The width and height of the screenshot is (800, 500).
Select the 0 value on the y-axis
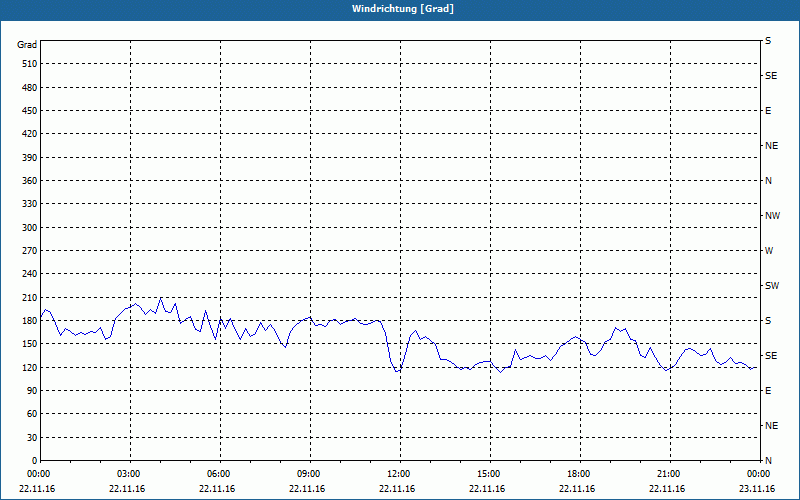(34, 461)
